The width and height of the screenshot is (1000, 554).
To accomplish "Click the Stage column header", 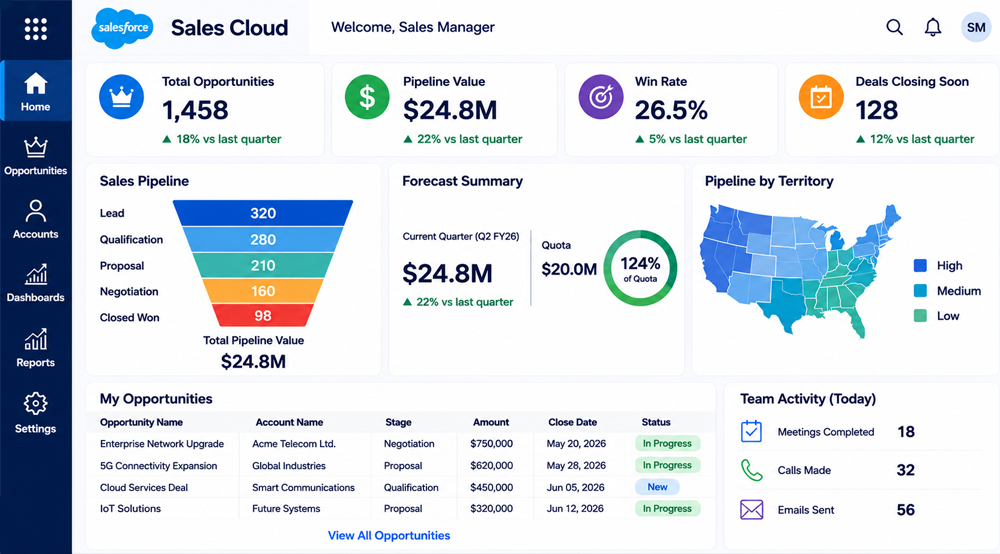I will (398, 422).
